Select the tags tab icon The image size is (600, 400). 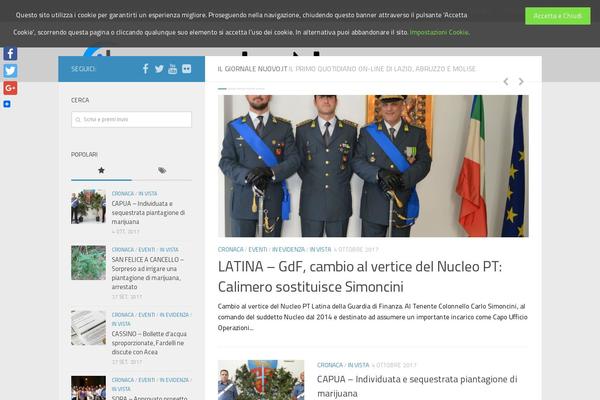point(162,170)
